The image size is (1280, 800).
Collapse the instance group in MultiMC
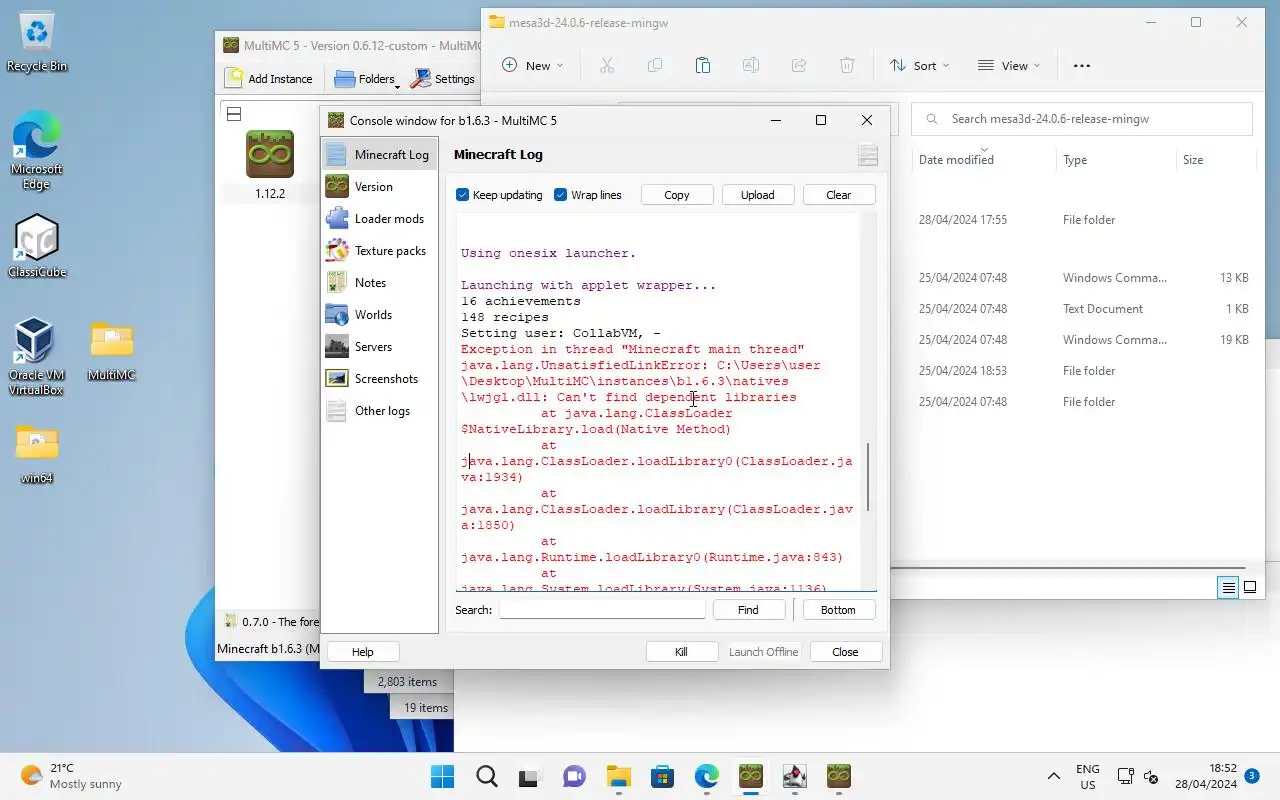click(x=234, y=114)
